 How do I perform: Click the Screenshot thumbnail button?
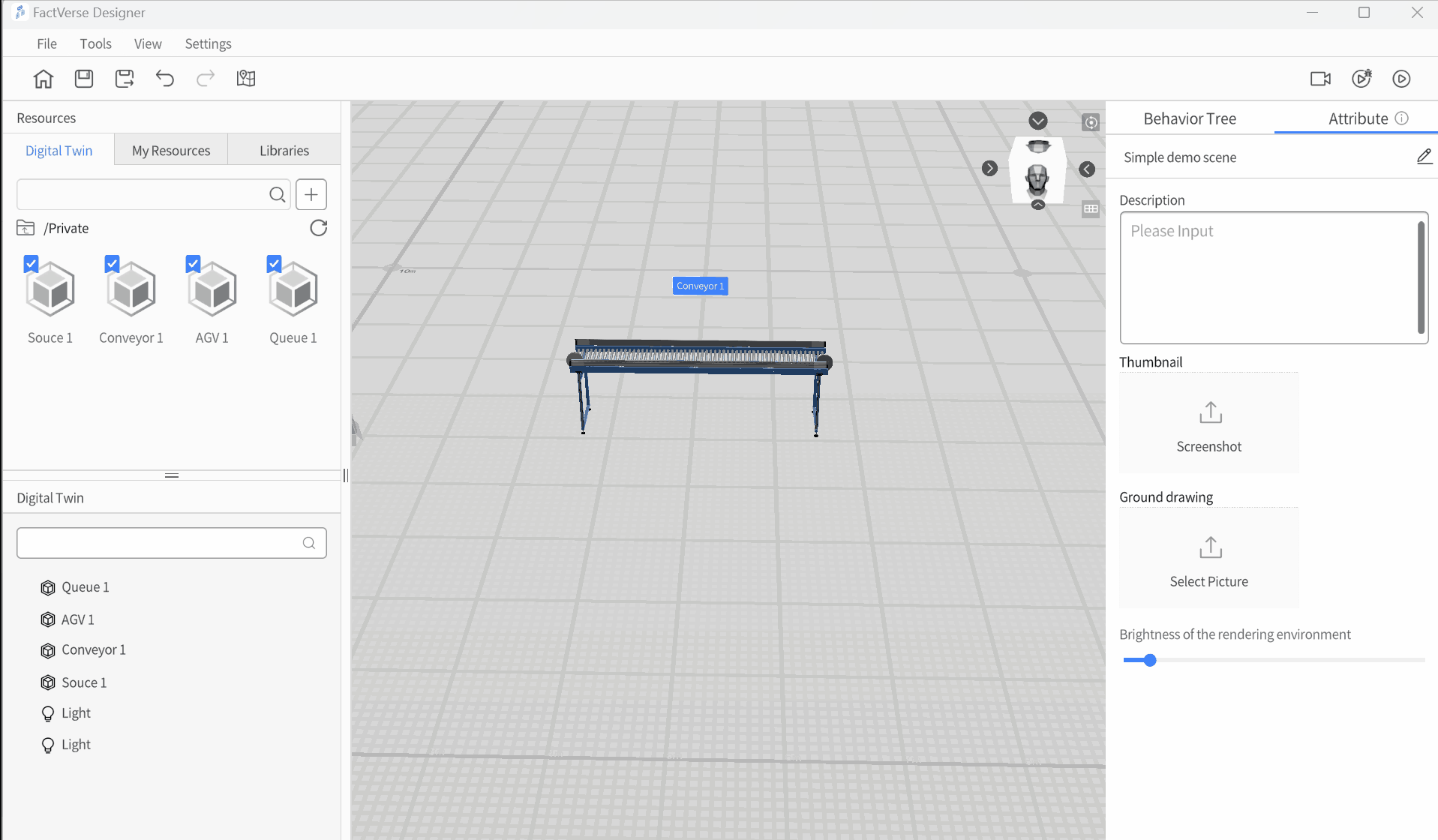[x=1208, y=424]
